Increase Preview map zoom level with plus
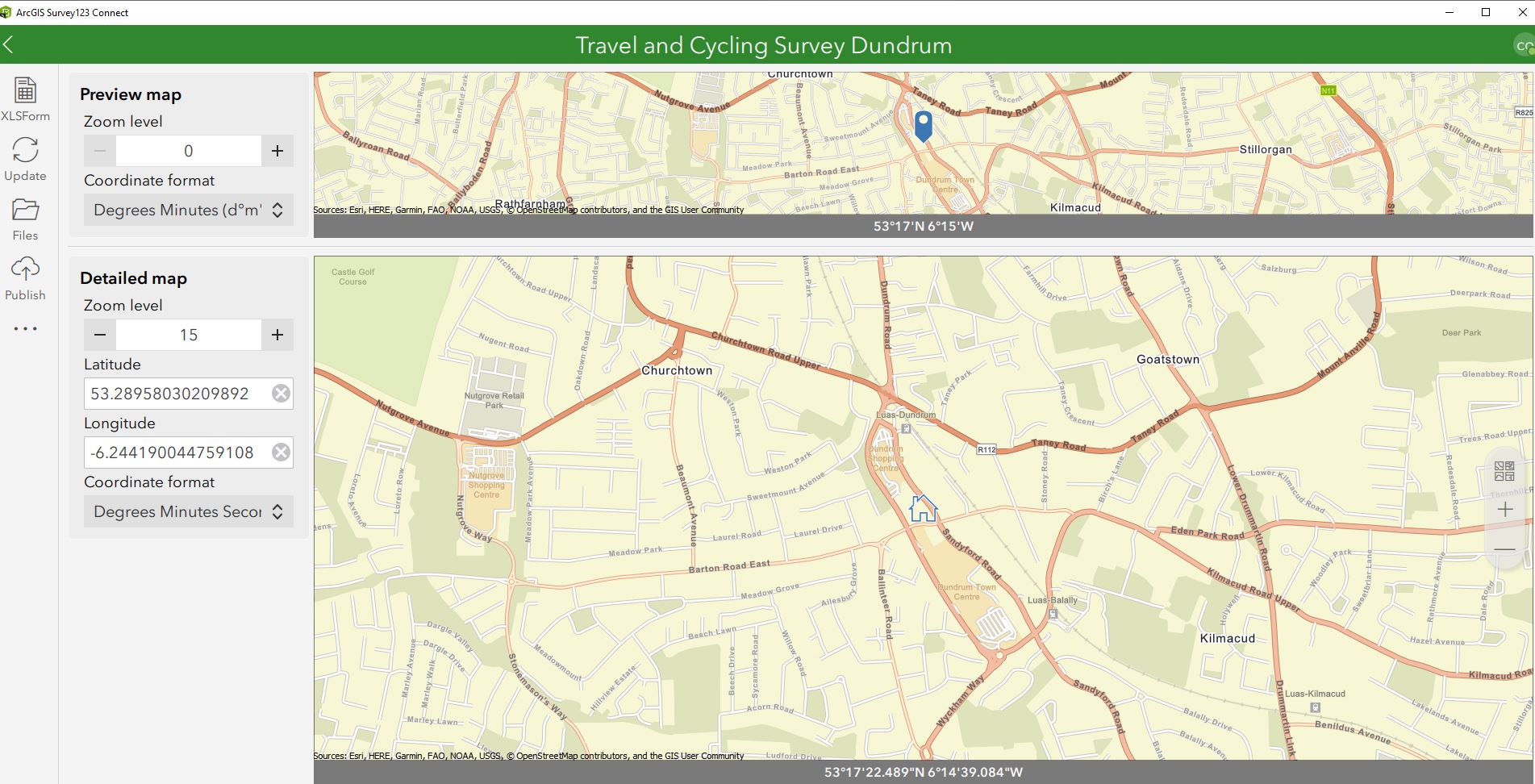This screenshot has height=784, width=1535. coord(277,150)
